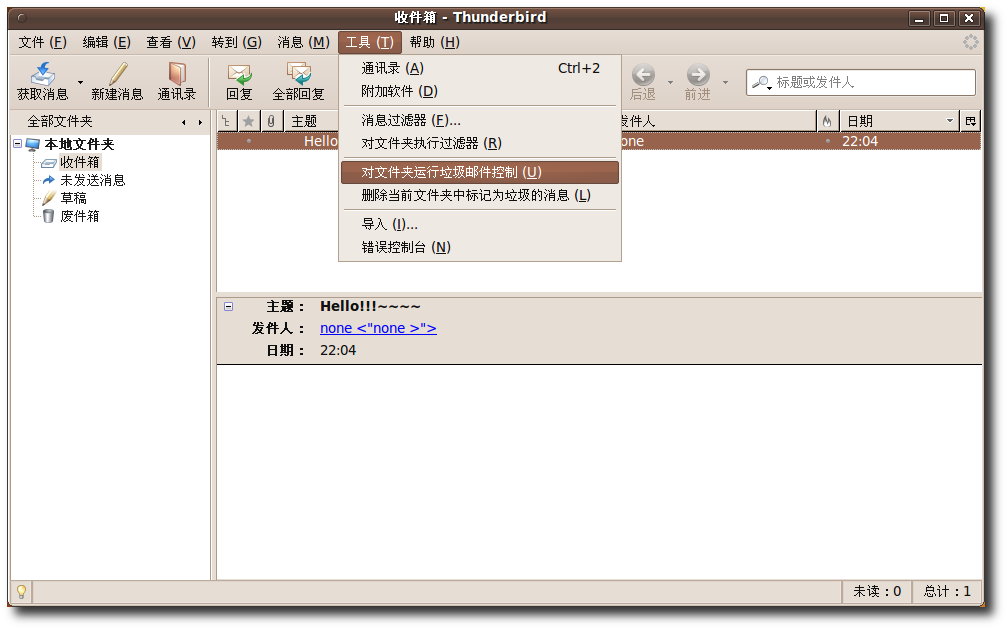Click the Hello!!!~~~~ subject text in header
This screenshot has width=1008, height=630.
point(370,307)
